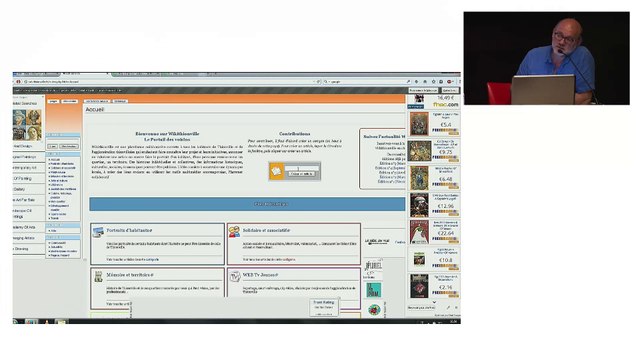Click the wide blue banner bar

point(247,204)
